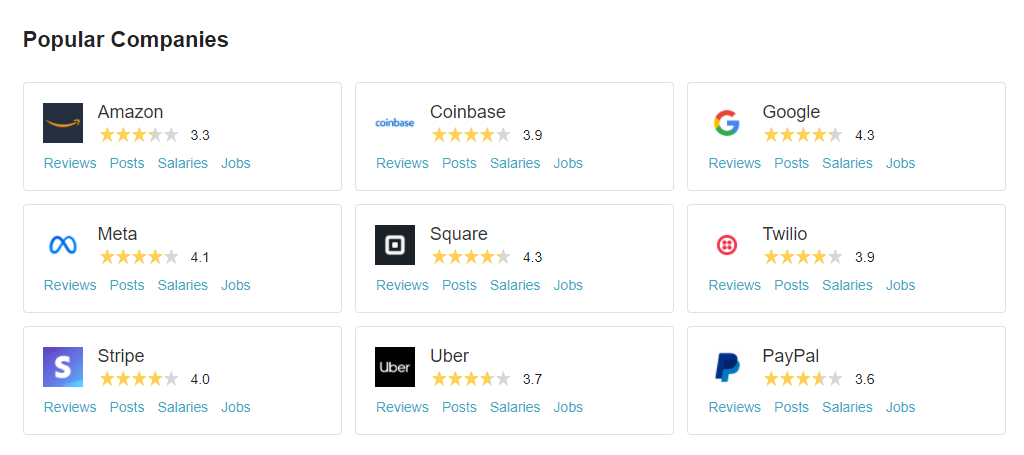View Twilio Salaries link
The image size is (1024, 455).
coord(847,285)
